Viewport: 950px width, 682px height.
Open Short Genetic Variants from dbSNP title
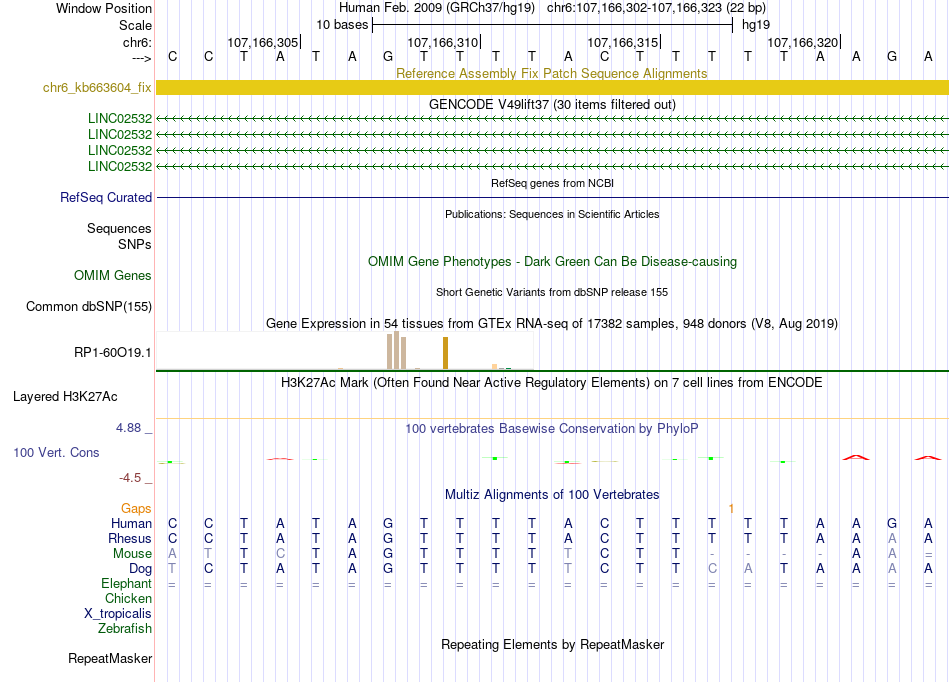point(552,292)
